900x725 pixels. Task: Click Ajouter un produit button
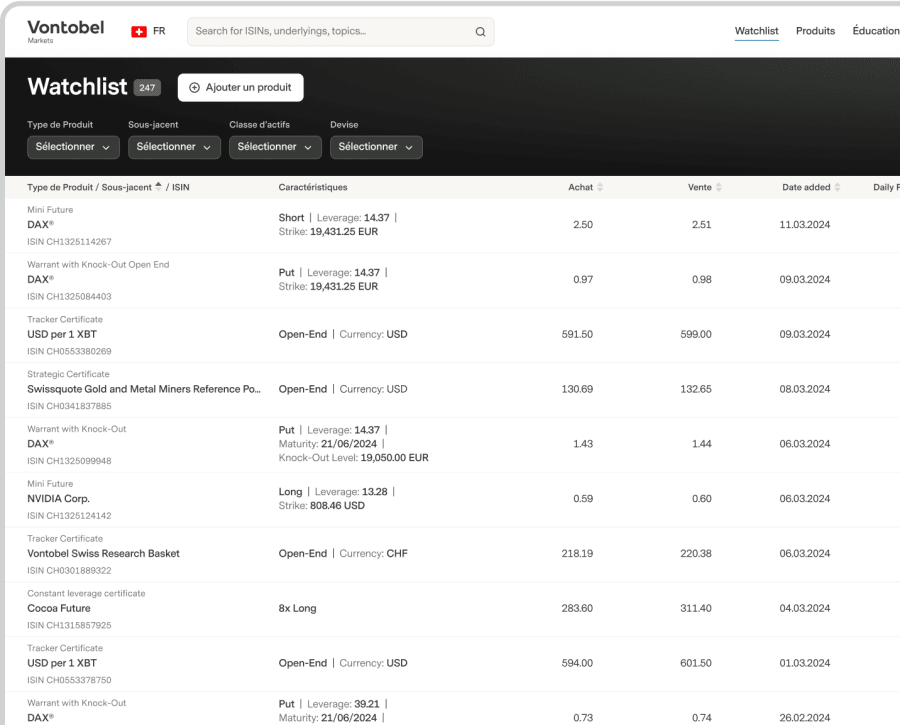coord(240,87)
